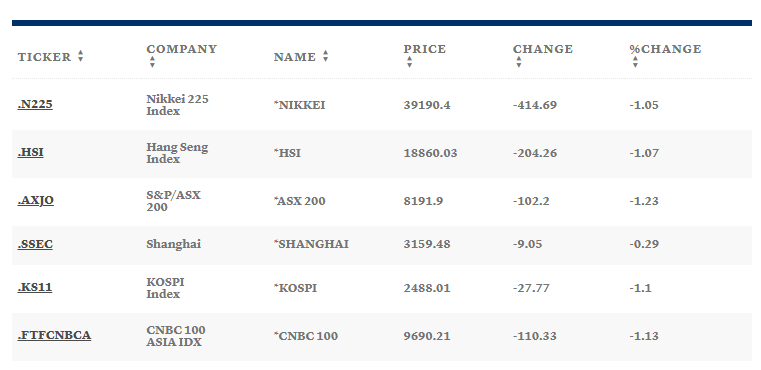This screenshot has width=761, height=370.
Task: Click the Company column sort arrows
Action: click(152, 62)
